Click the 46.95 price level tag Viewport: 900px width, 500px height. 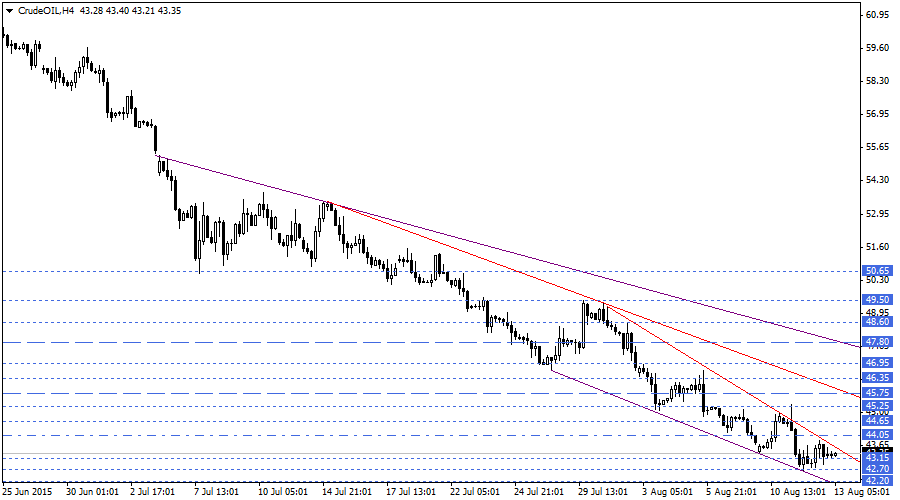pos(878,363)
